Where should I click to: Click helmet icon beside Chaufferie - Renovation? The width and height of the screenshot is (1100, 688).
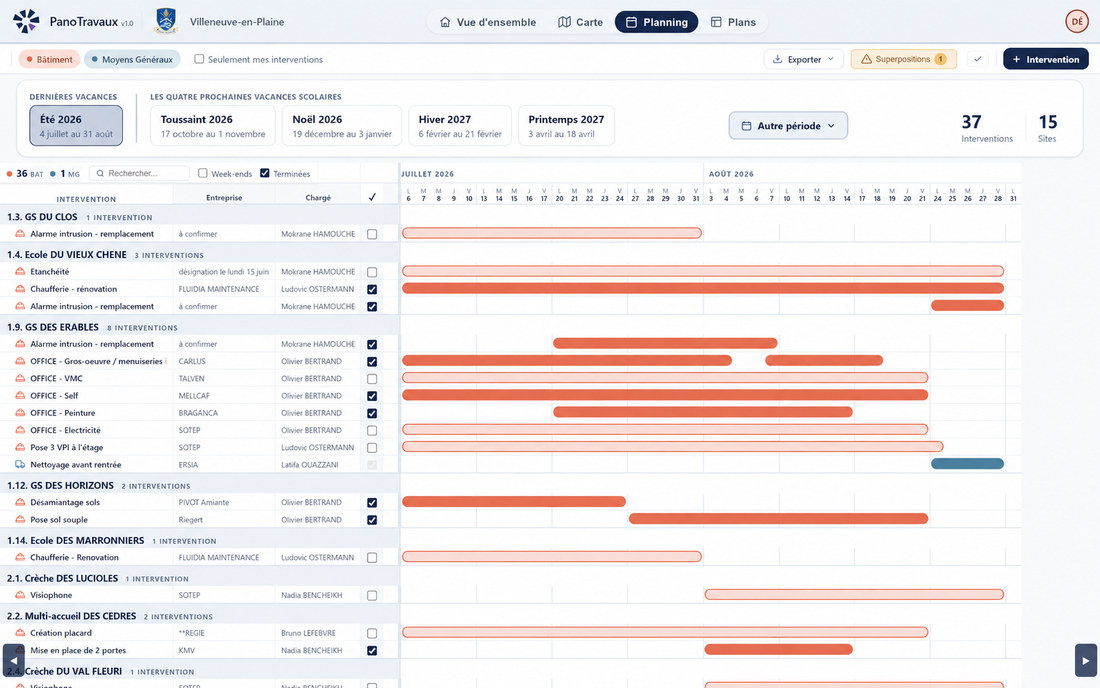[20, 557]
